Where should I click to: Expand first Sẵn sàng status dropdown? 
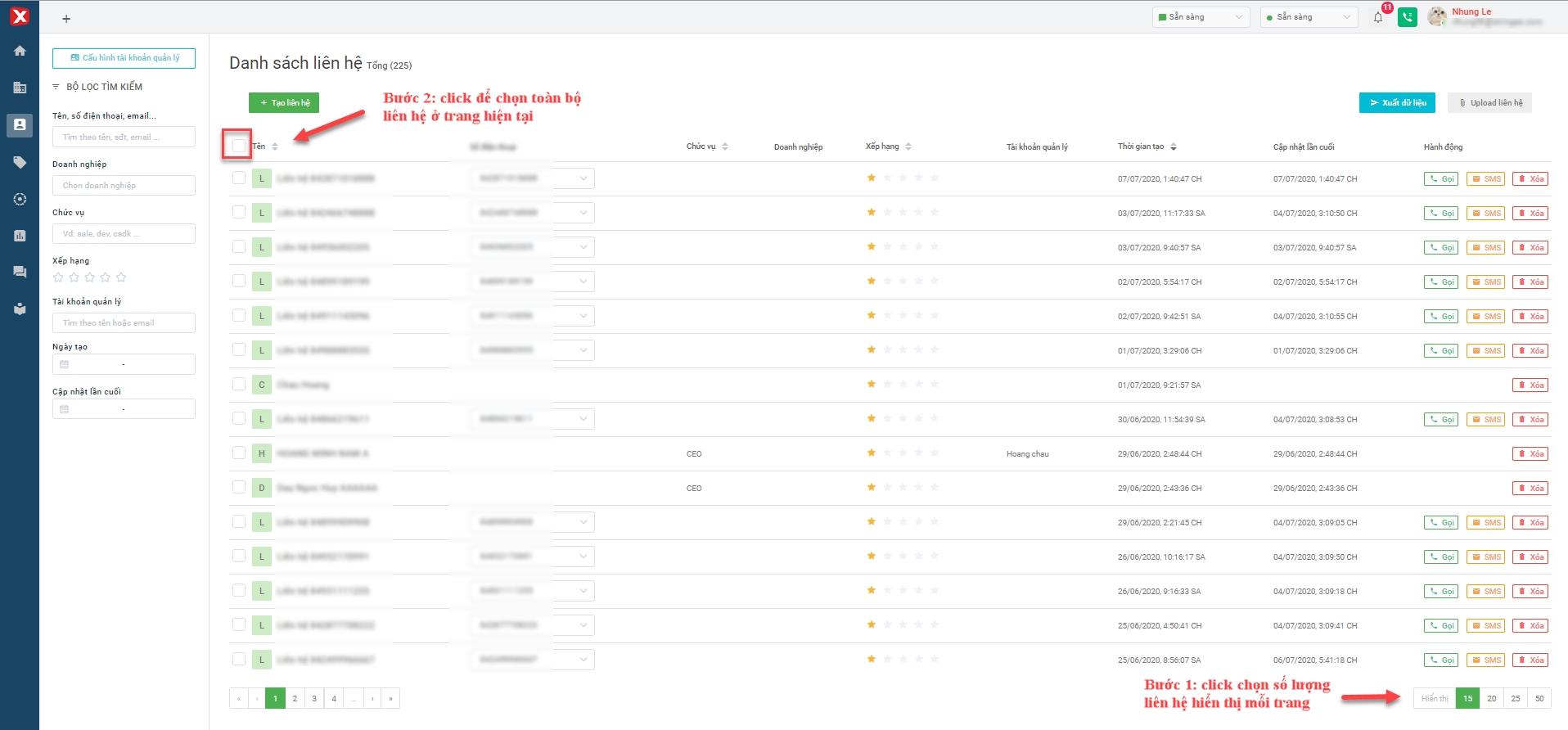pyautogui.click(x=1201, y=17)
